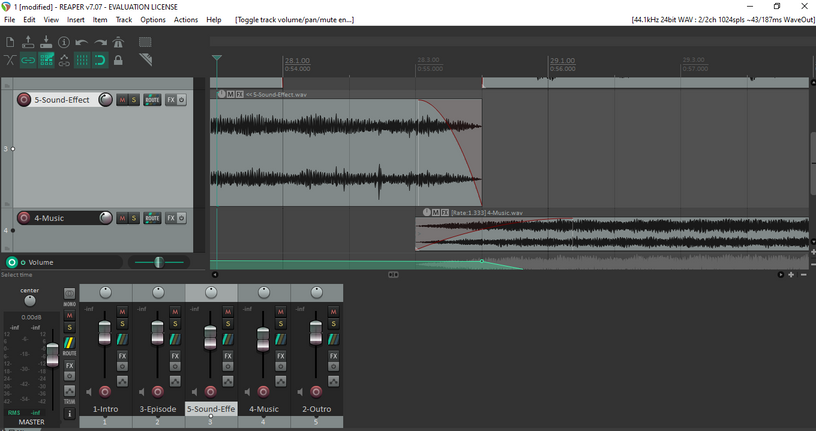The width and height of the screenshot is (816, 431).
Task: Toggle the metronome icon
Action: (x=118, y=42)
